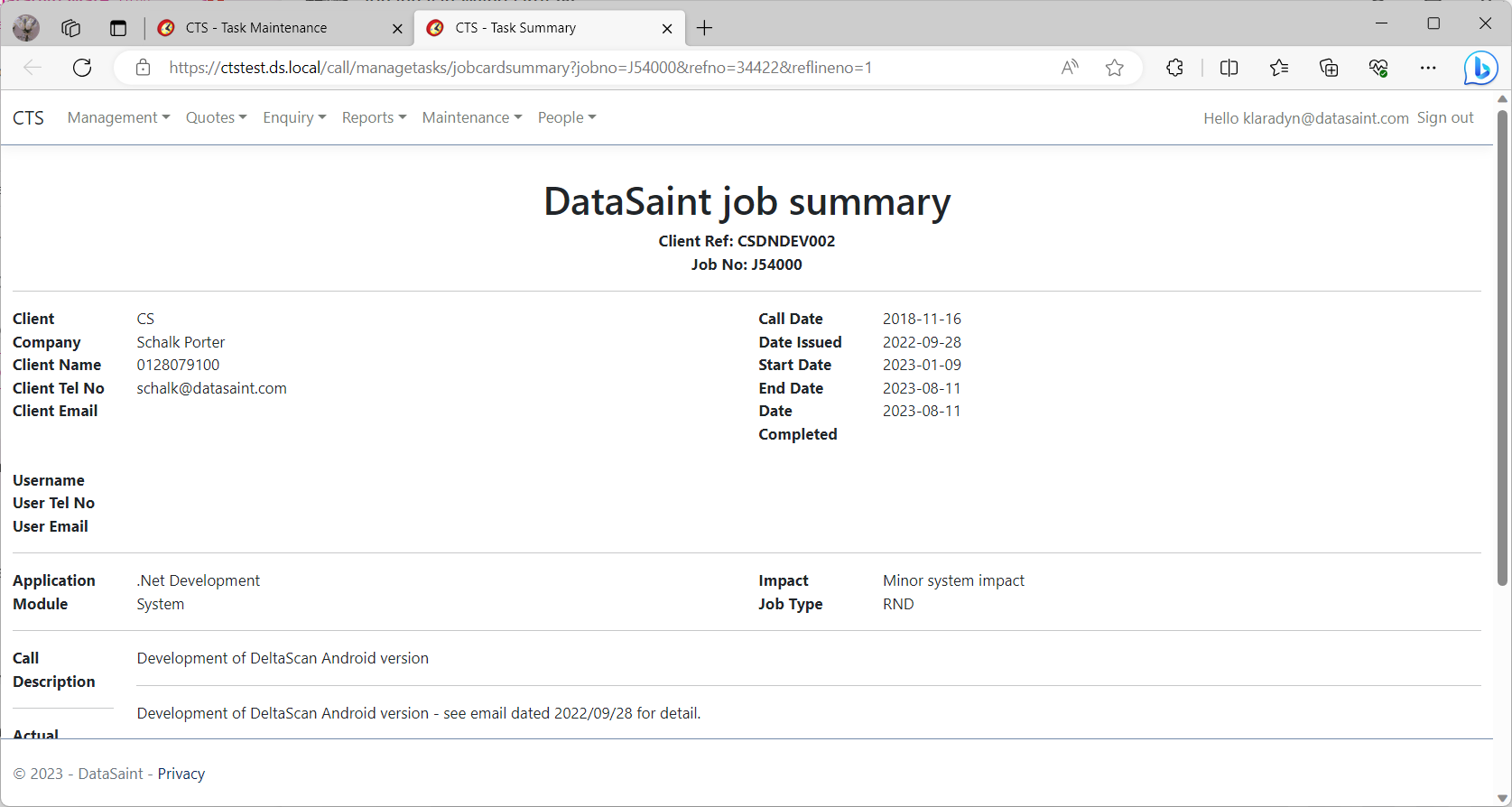
Task: Click the .Net Development application value
Action: click(199, 580)
